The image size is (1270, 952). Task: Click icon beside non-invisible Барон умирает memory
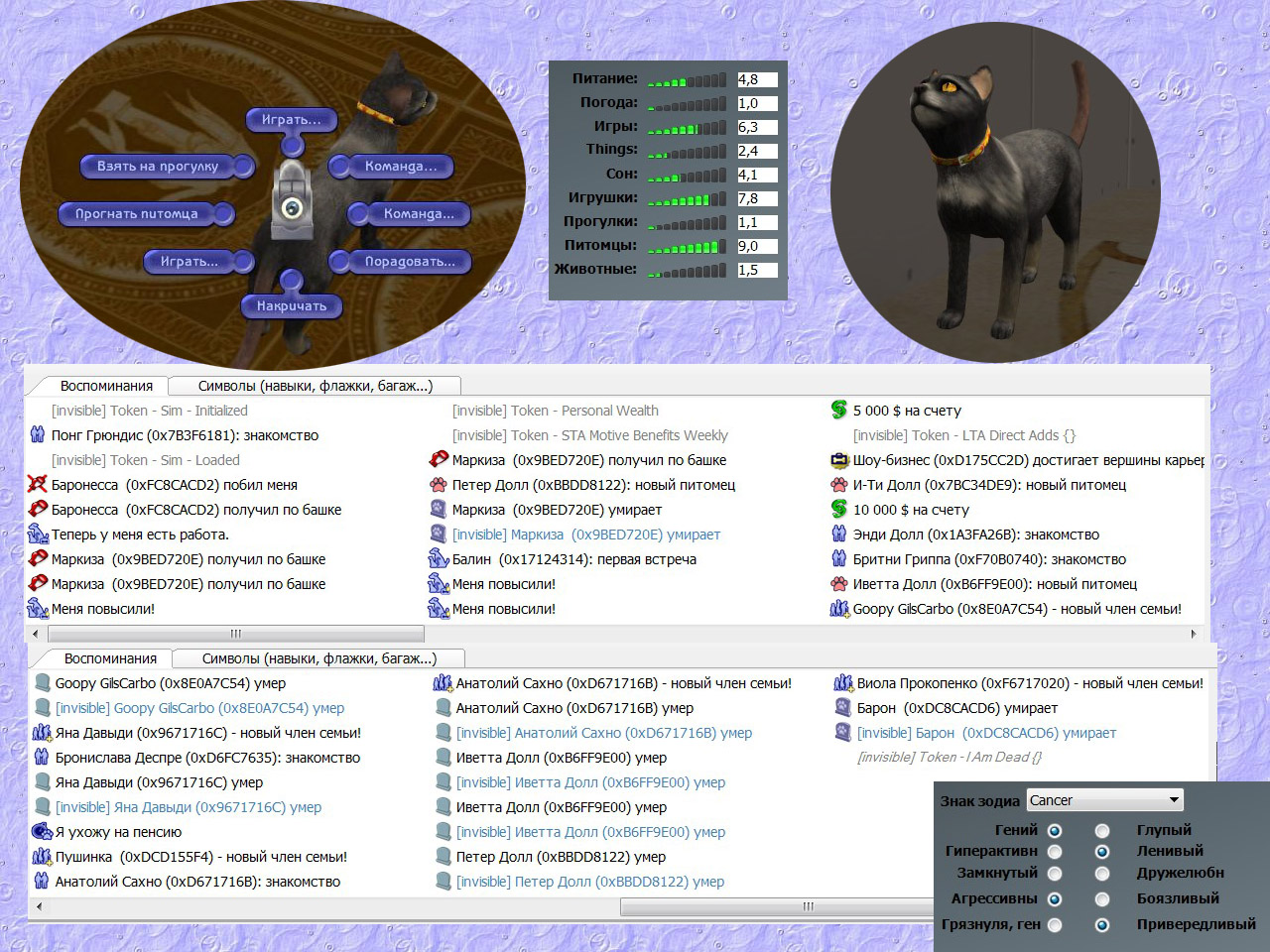pyautogui.click(x=843, y=708)
